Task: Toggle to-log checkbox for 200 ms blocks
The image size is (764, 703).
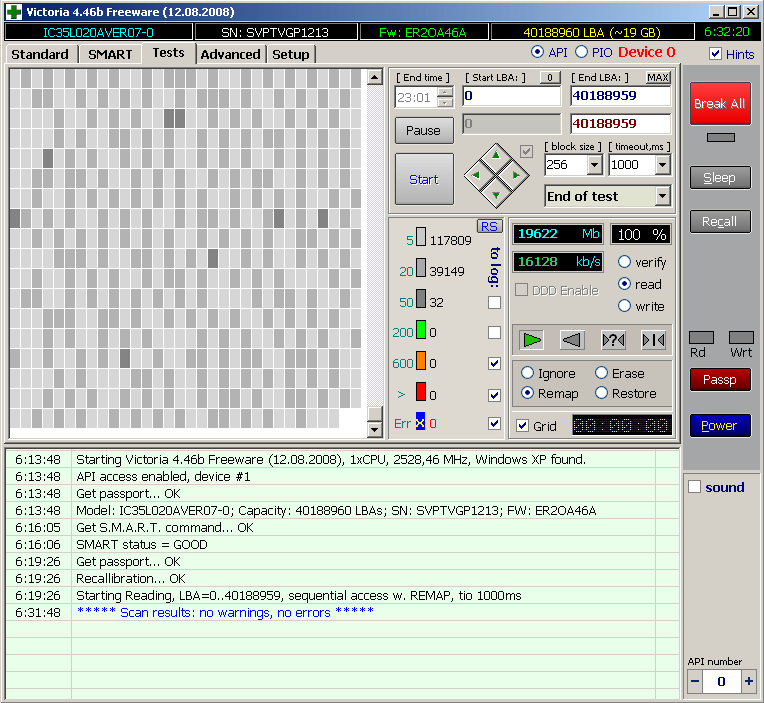Action: [x=494, y=332]
